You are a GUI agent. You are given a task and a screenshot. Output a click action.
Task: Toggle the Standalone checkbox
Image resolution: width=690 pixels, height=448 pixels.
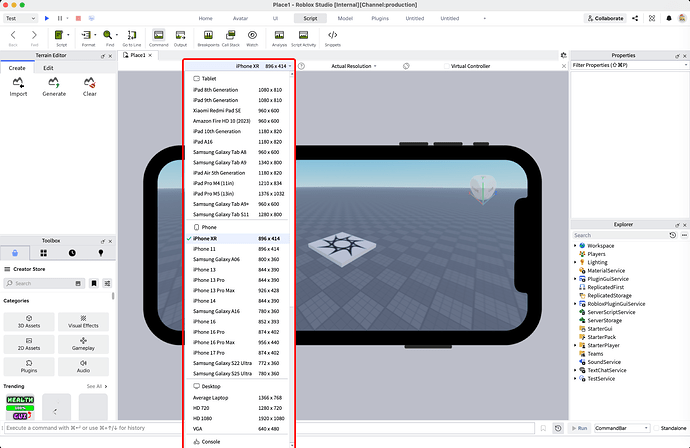coord(657,428)
